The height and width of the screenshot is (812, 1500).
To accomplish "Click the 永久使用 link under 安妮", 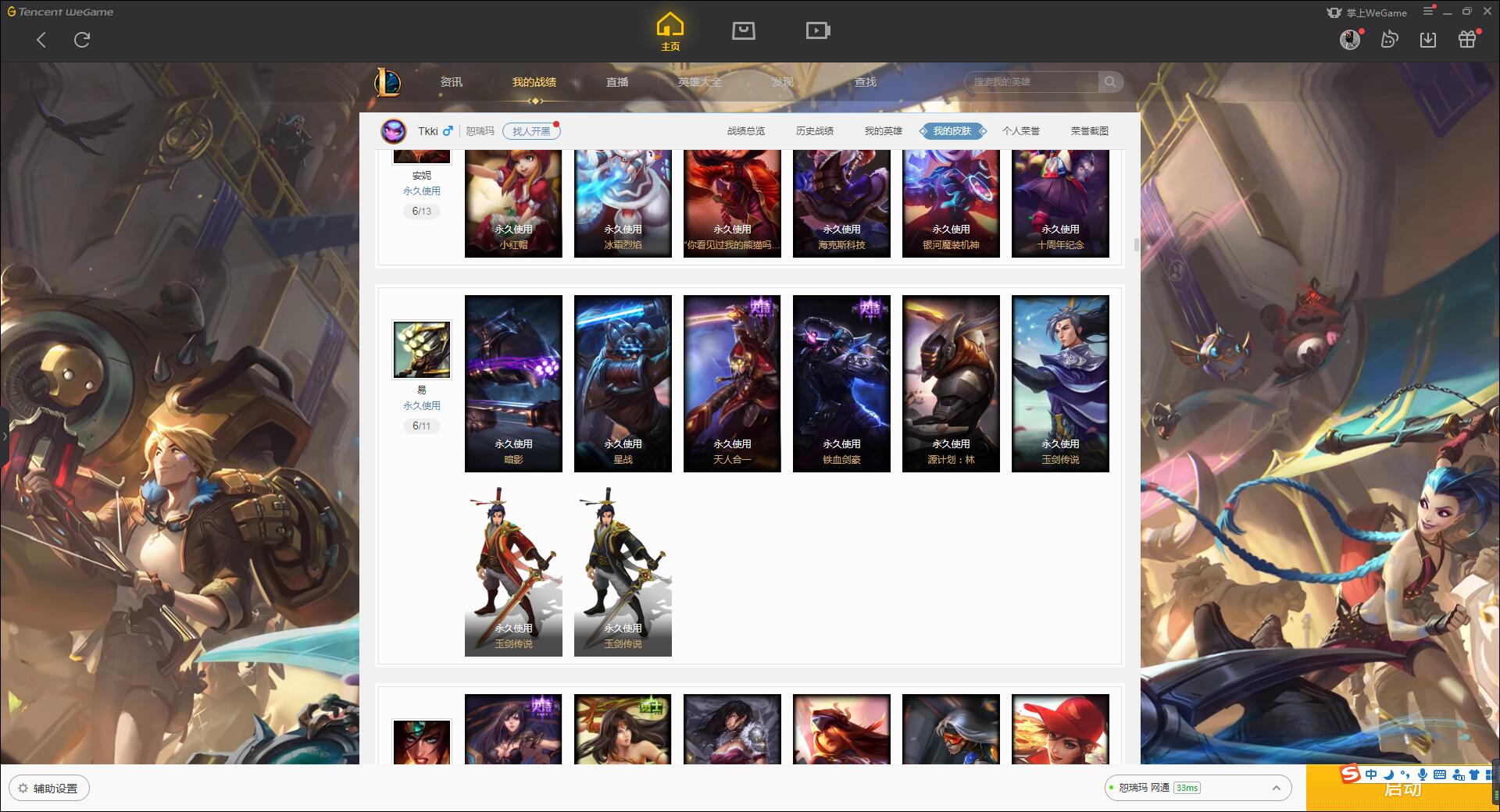I will pos(422,191).
